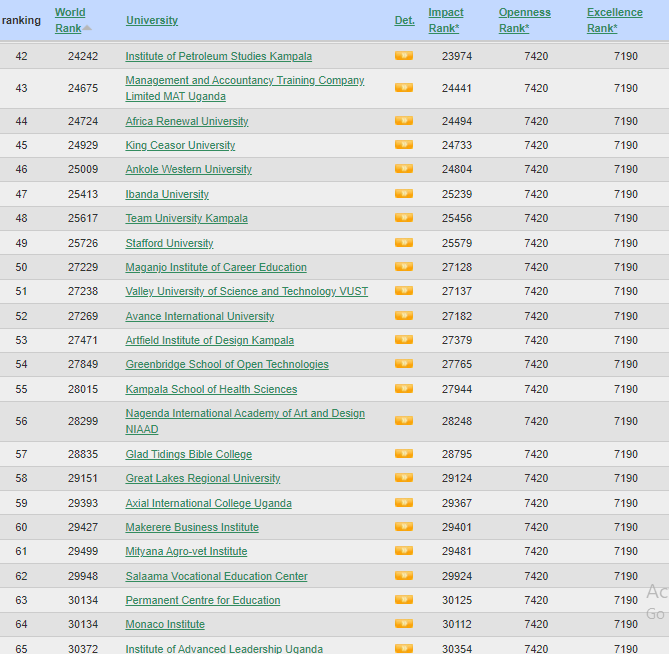Click details arrow for Africa Renewal University
Image resolution: width=669 pixels, height=654 pixels.
[404, 121]
